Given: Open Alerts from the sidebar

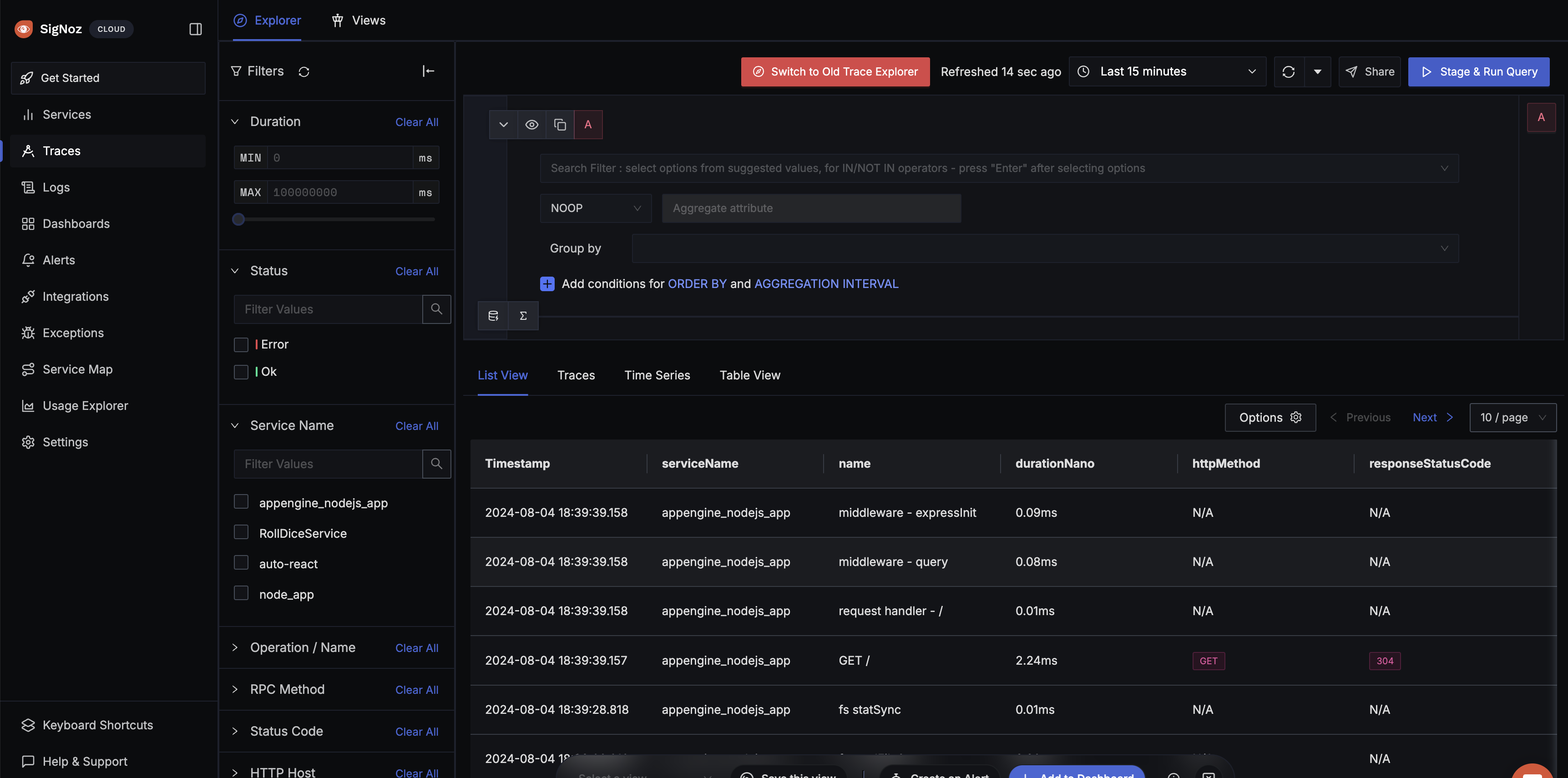Looking at the screenshot, I should [x=108, y=260].
